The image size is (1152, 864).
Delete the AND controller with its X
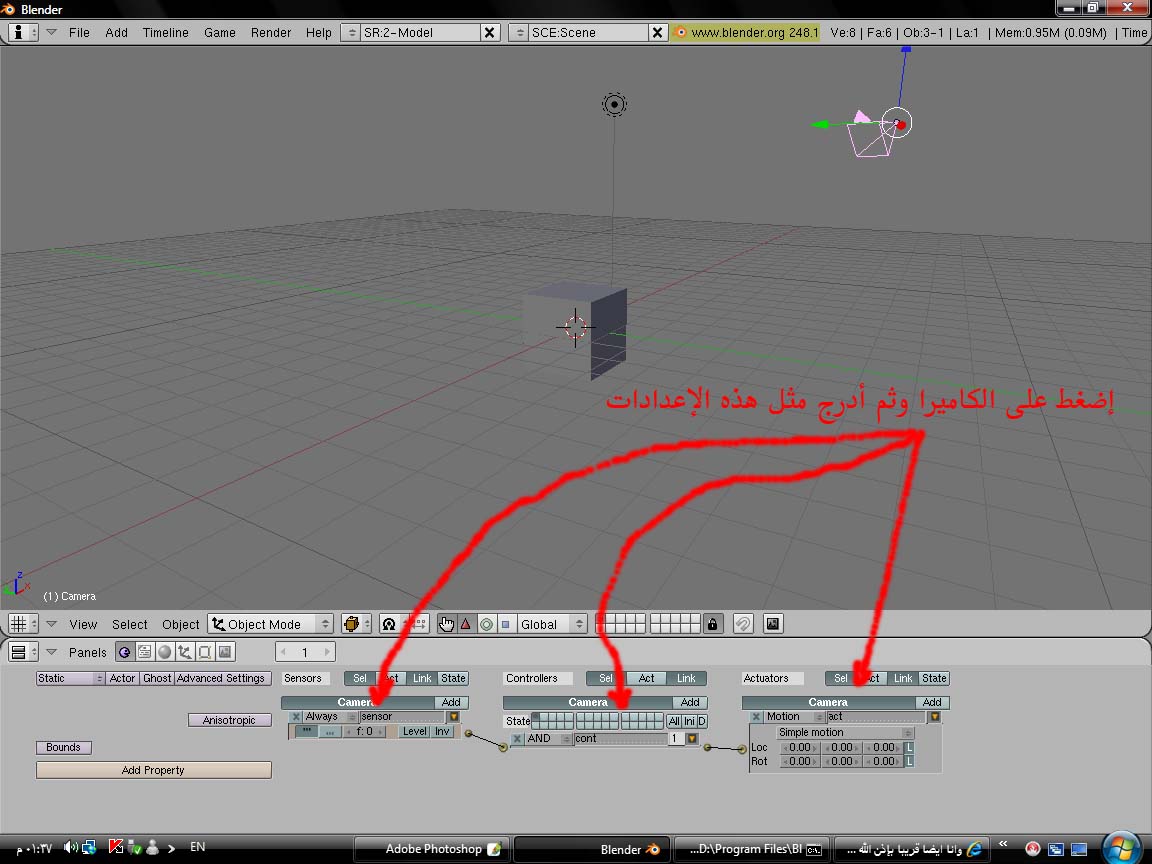[517, 738]
